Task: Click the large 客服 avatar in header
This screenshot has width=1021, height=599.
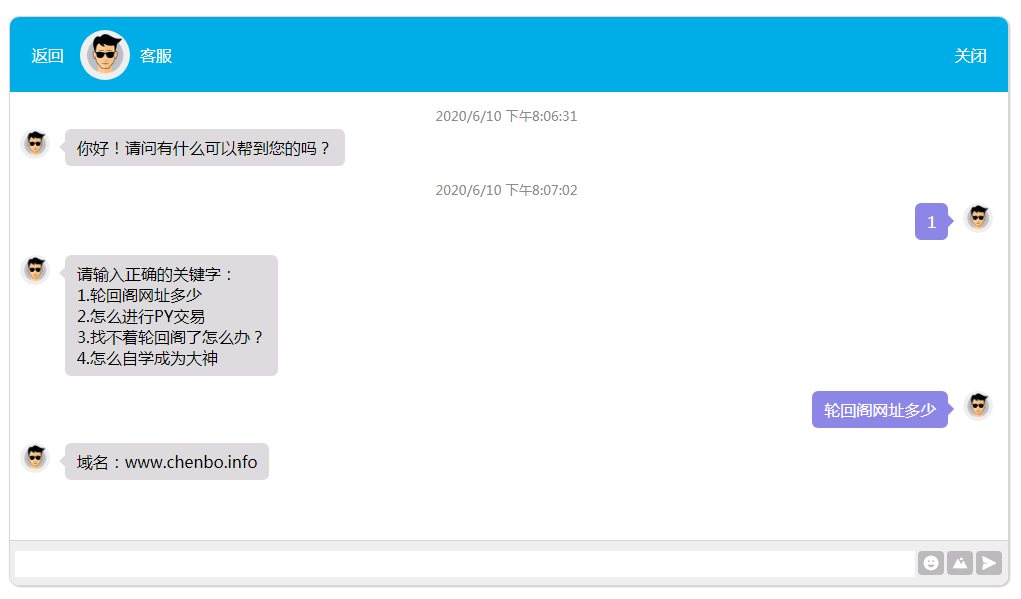Action: click(x=105, y=55)
